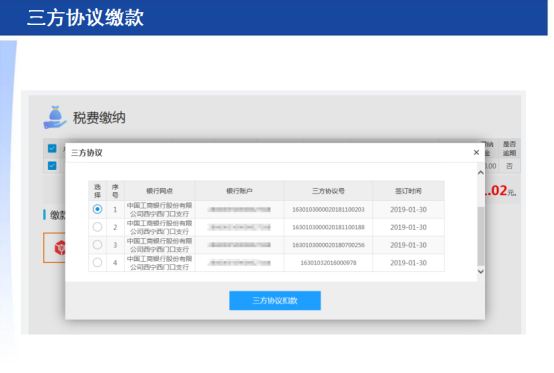This screenshot has width=554, height=373.
Task: Click the 税费缴纳 money bag icon
Action: pos(54,117)
